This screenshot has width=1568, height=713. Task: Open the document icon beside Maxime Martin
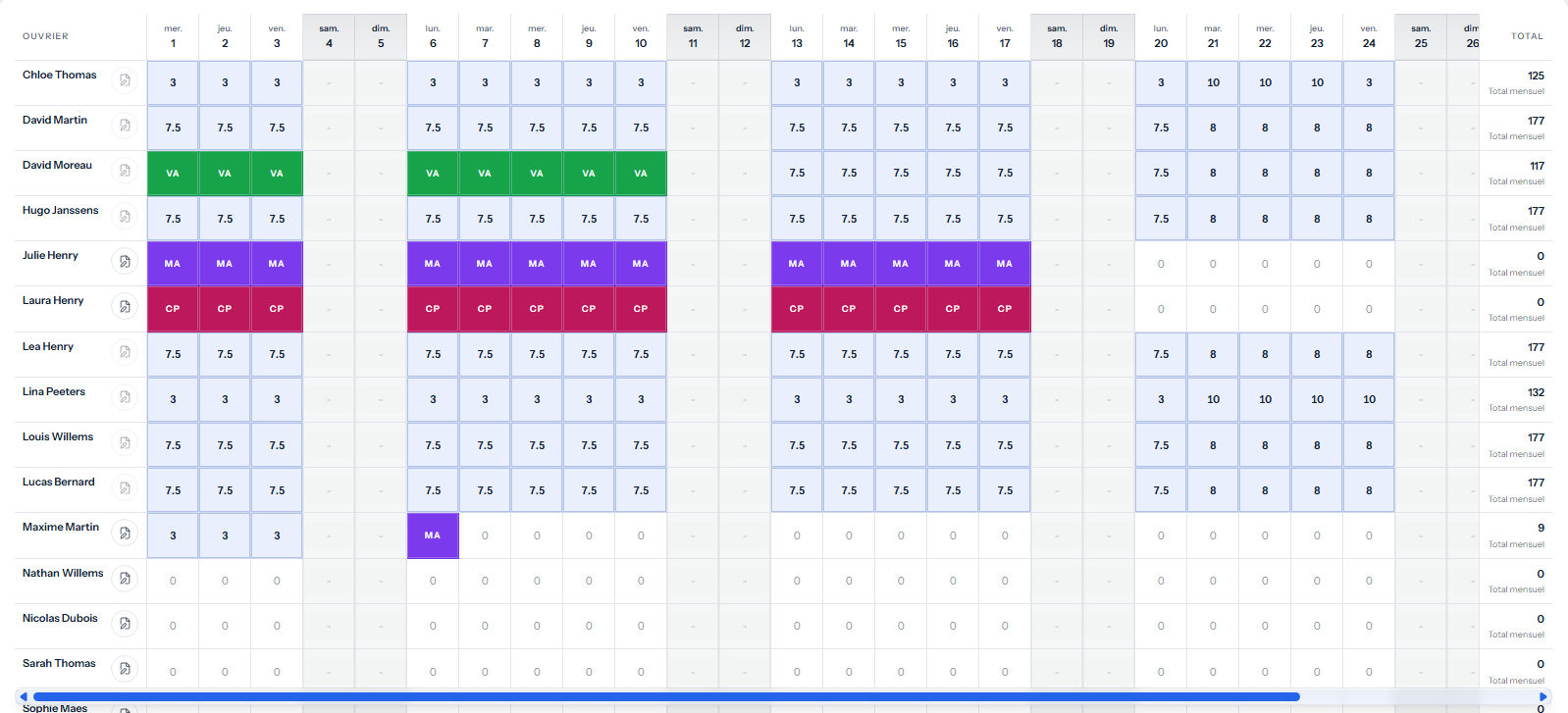click(x=125, y=533)
